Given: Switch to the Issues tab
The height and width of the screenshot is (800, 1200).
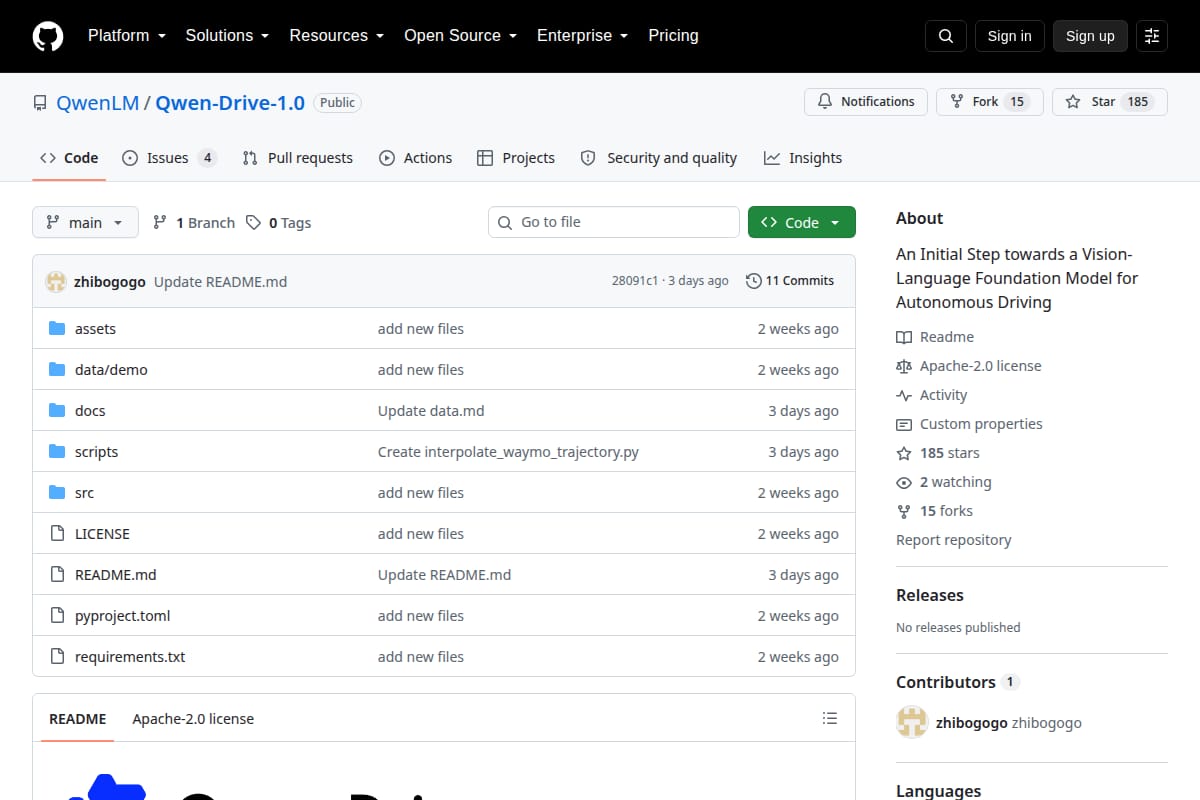Looking at the screenshot, I should click(x=169, y=158).
